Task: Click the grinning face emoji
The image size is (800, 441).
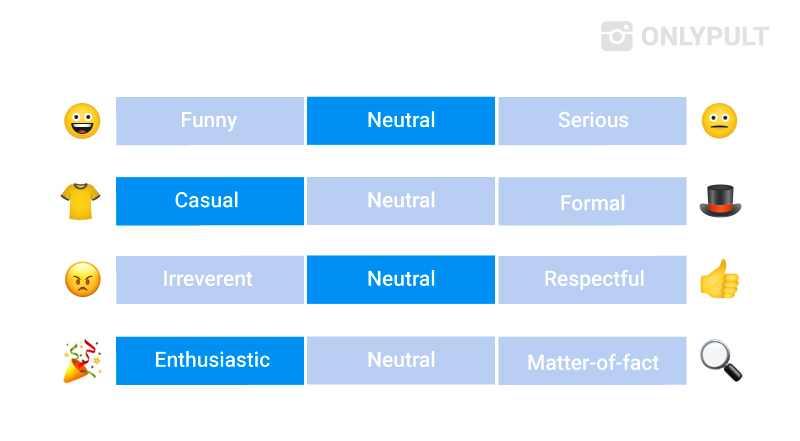Action: 82,121
